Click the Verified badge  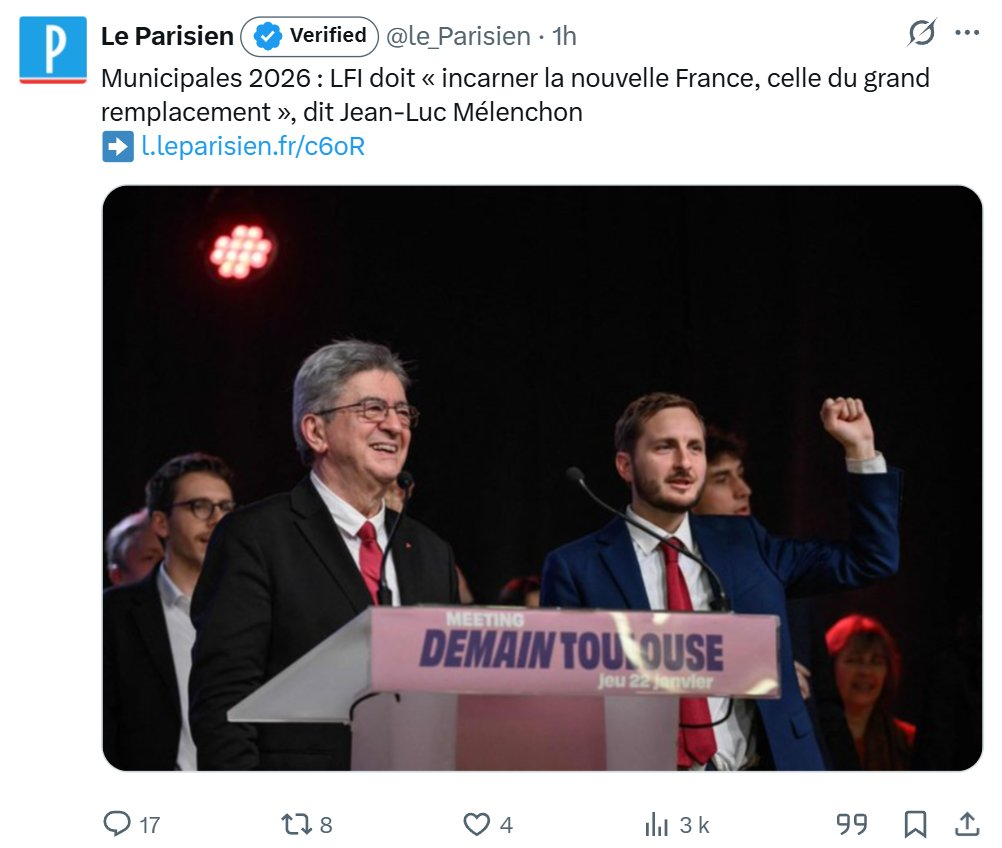310,37
